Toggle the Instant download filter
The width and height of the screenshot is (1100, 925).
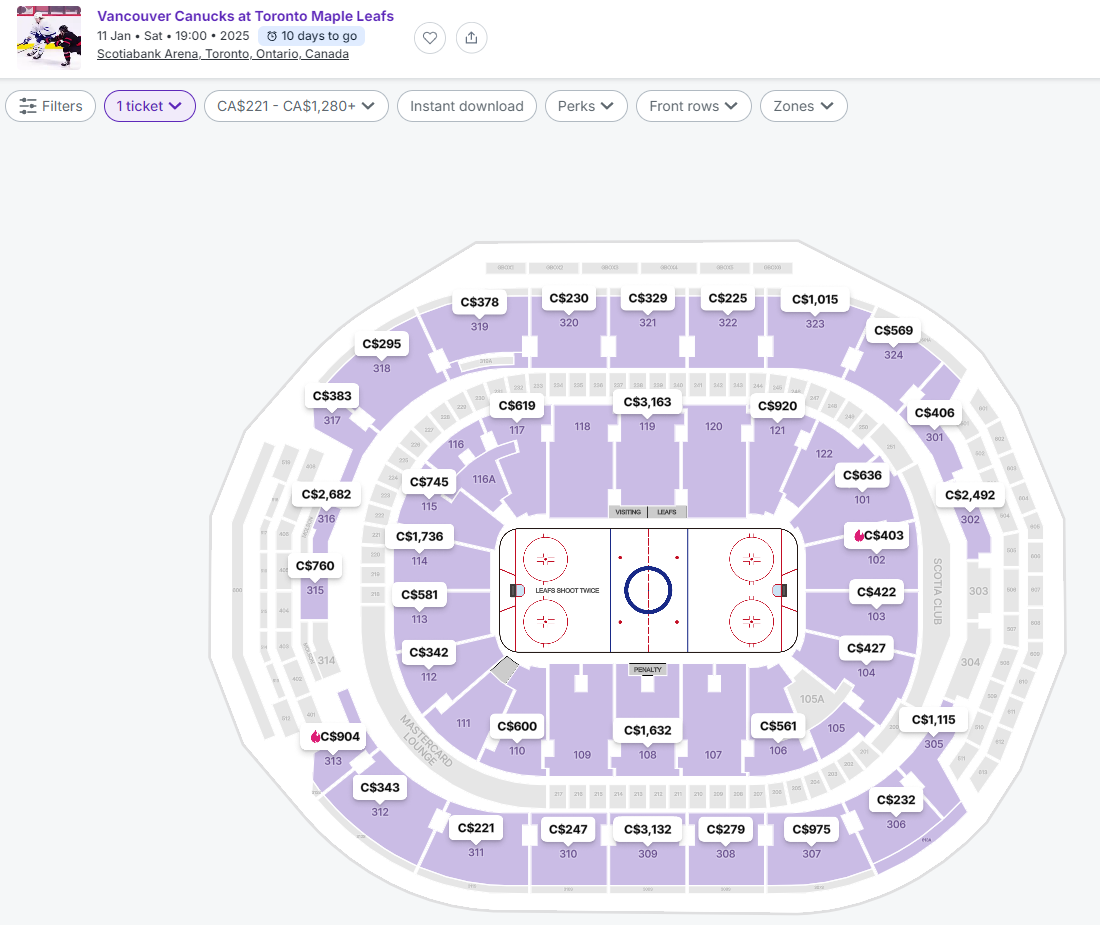[467, 106]
